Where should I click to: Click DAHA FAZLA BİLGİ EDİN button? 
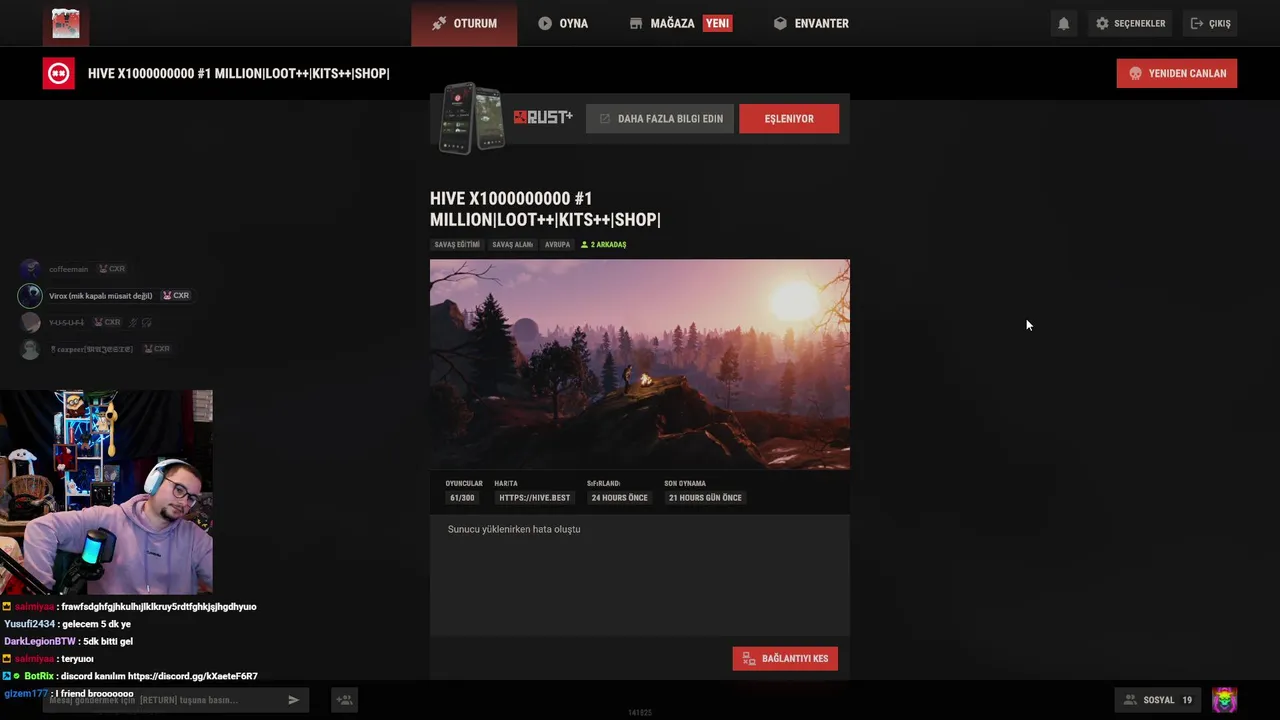[x=660, y=118]
